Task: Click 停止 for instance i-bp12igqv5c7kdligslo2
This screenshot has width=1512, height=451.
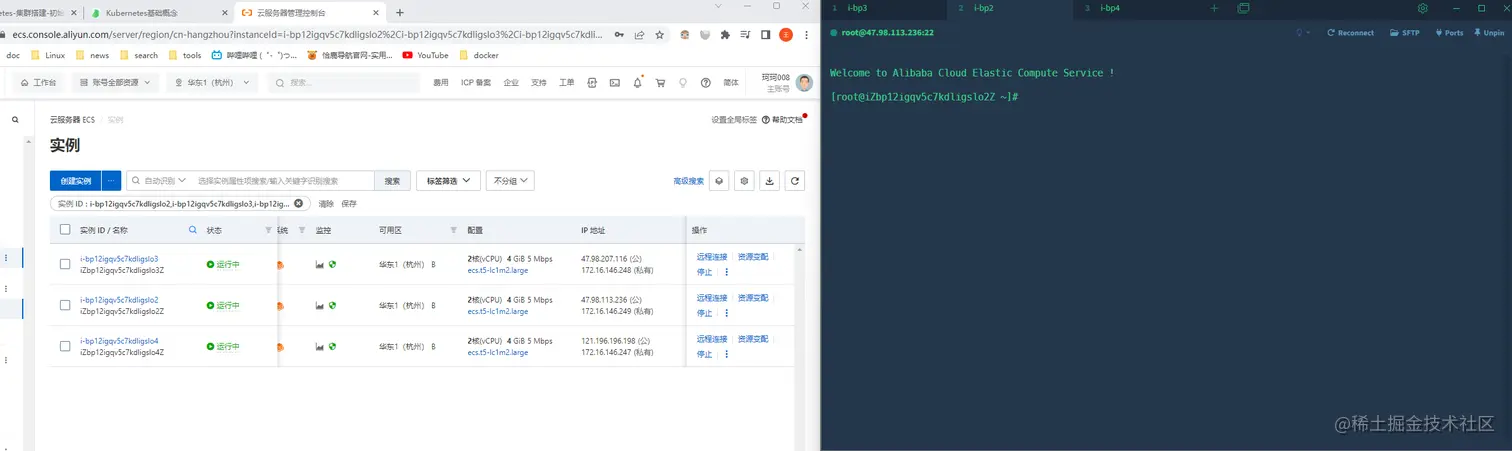Action: tap(705, 313)
